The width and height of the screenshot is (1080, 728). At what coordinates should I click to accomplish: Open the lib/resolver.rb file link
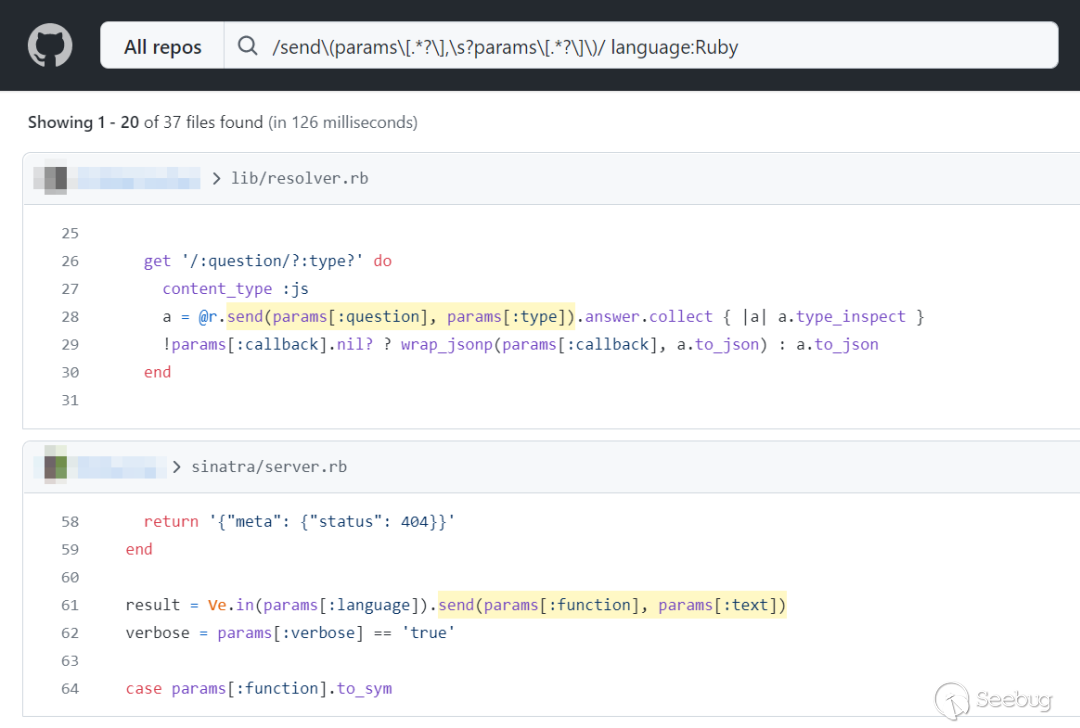pyautogui.click(x=299, y=178)
